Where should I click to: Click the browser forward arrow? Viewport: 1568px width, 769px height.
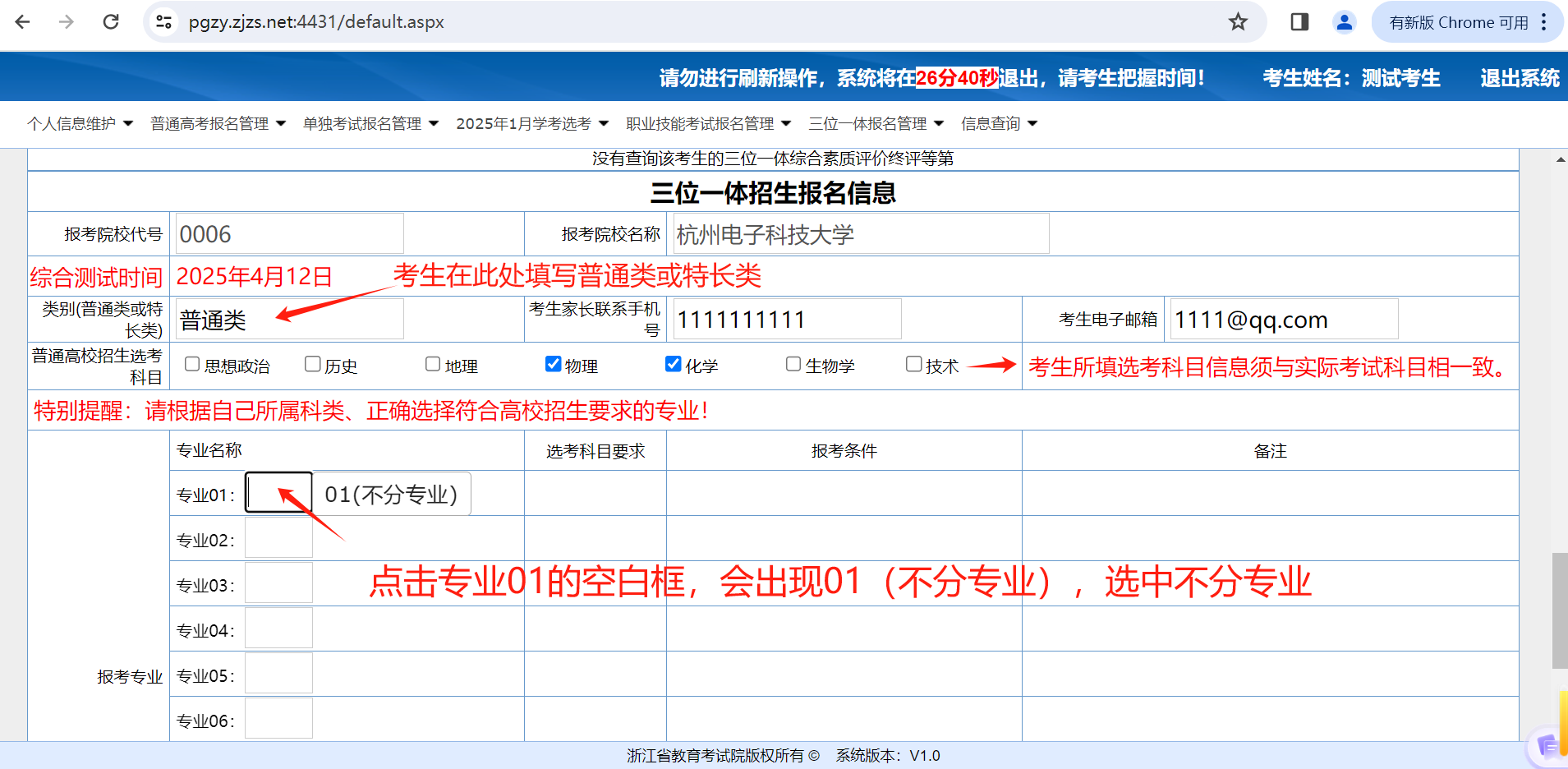pyautogui.click(x=67, y=22)
